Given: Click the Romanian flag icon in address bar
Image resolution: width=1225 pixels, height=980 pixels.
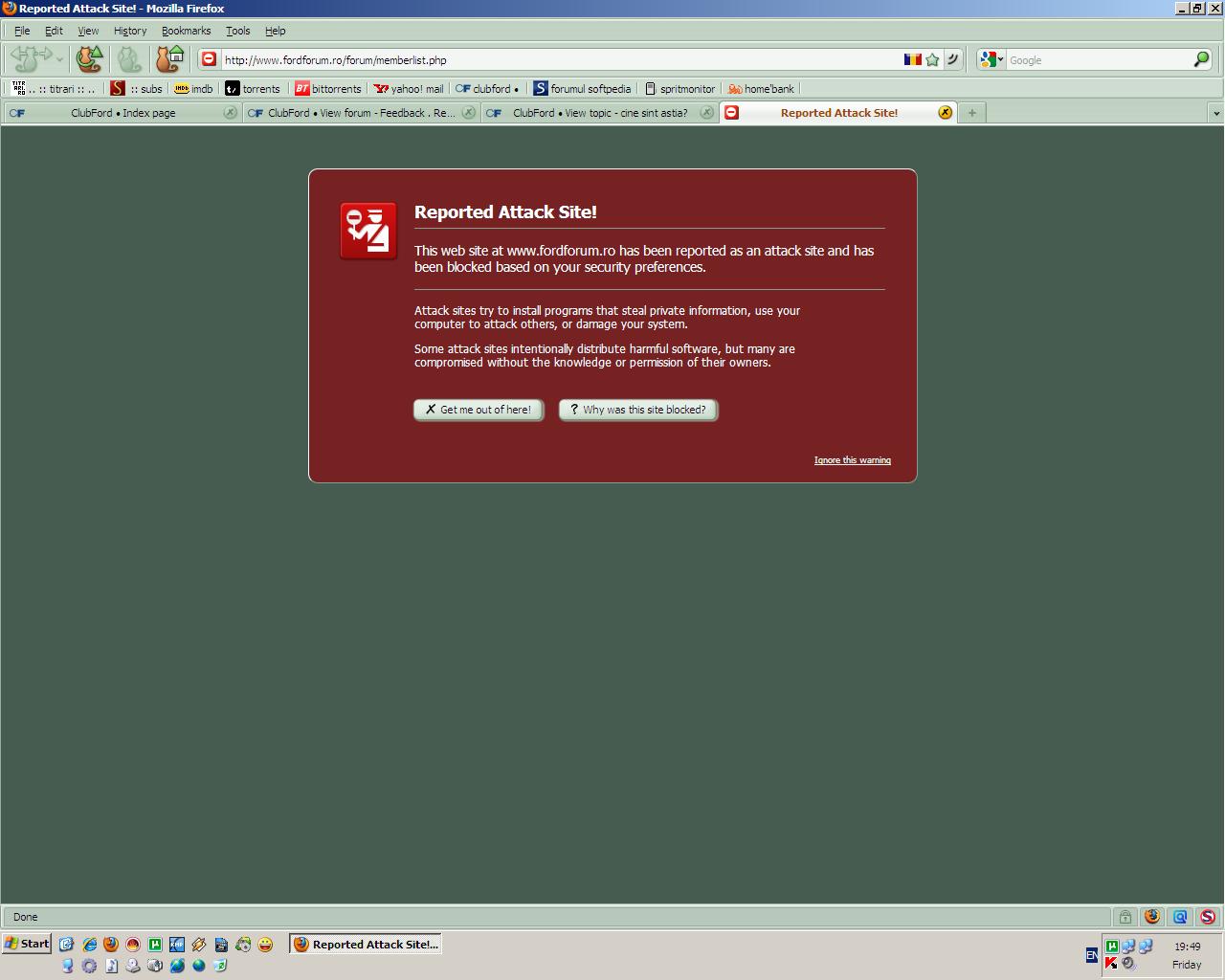Looking at the screenshot, I should (912, 59).
